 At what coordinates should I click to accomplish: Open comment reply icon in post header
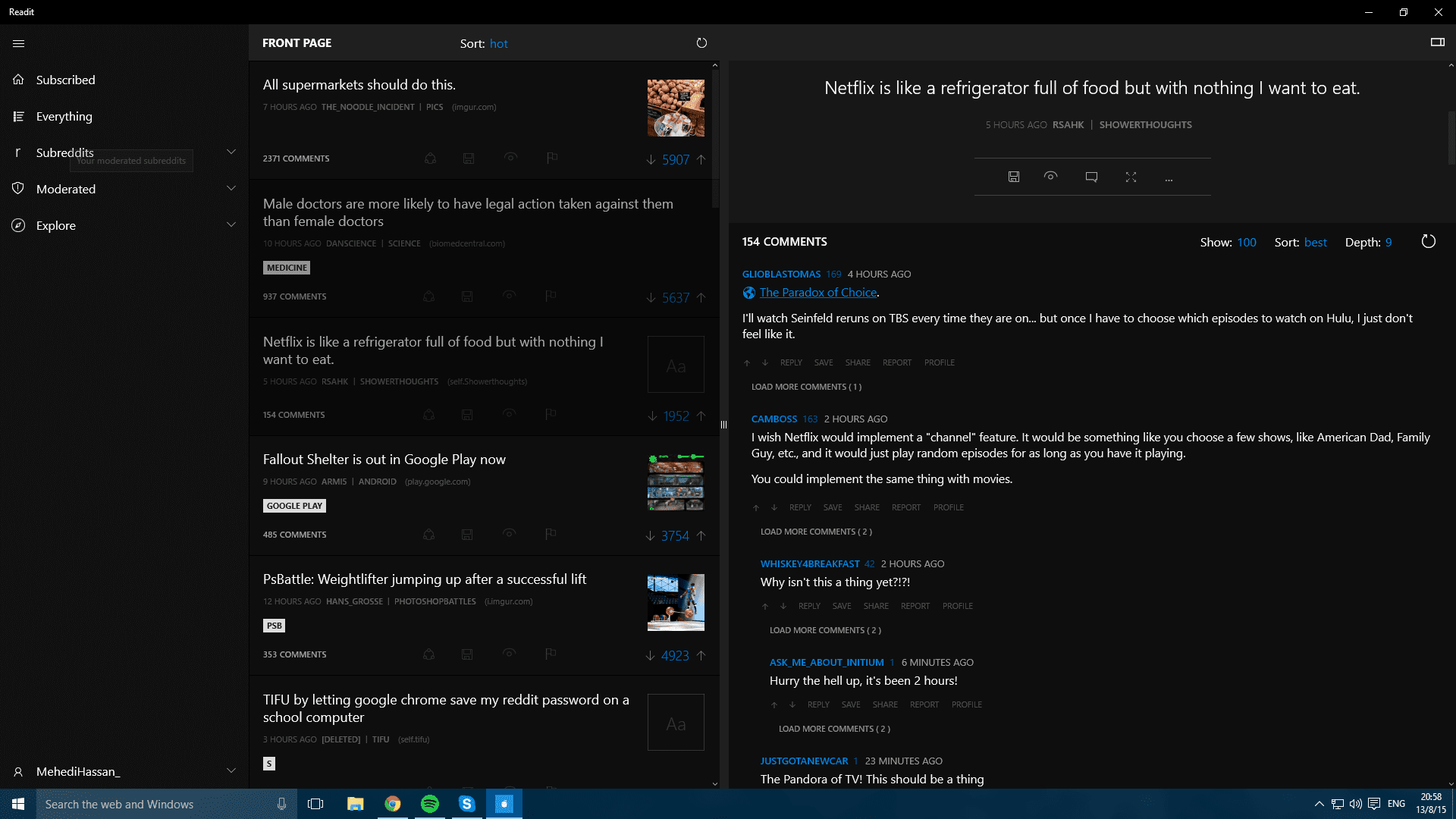[1091, 177]
